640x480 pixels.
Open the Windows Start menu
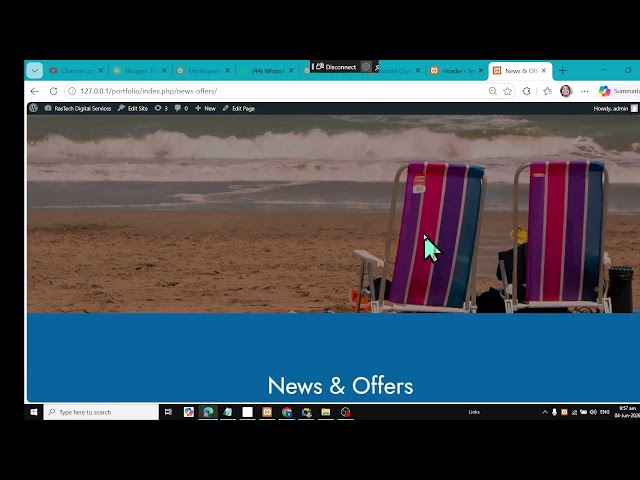tap(34, 412)
